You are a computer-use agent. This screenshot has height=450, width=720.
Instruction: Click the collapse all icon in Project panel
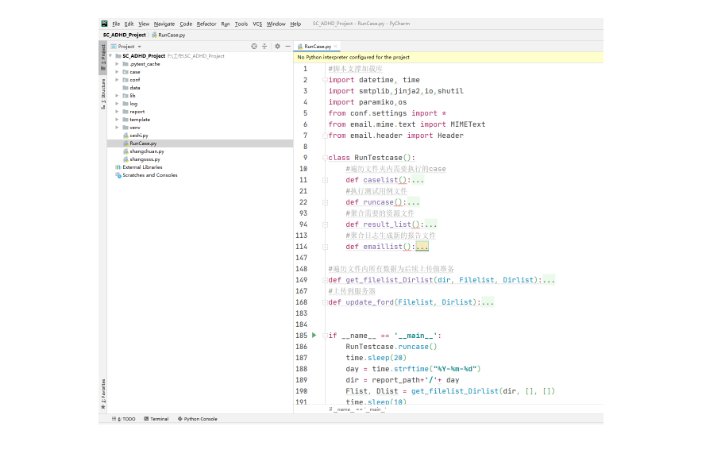pos(263,46)
